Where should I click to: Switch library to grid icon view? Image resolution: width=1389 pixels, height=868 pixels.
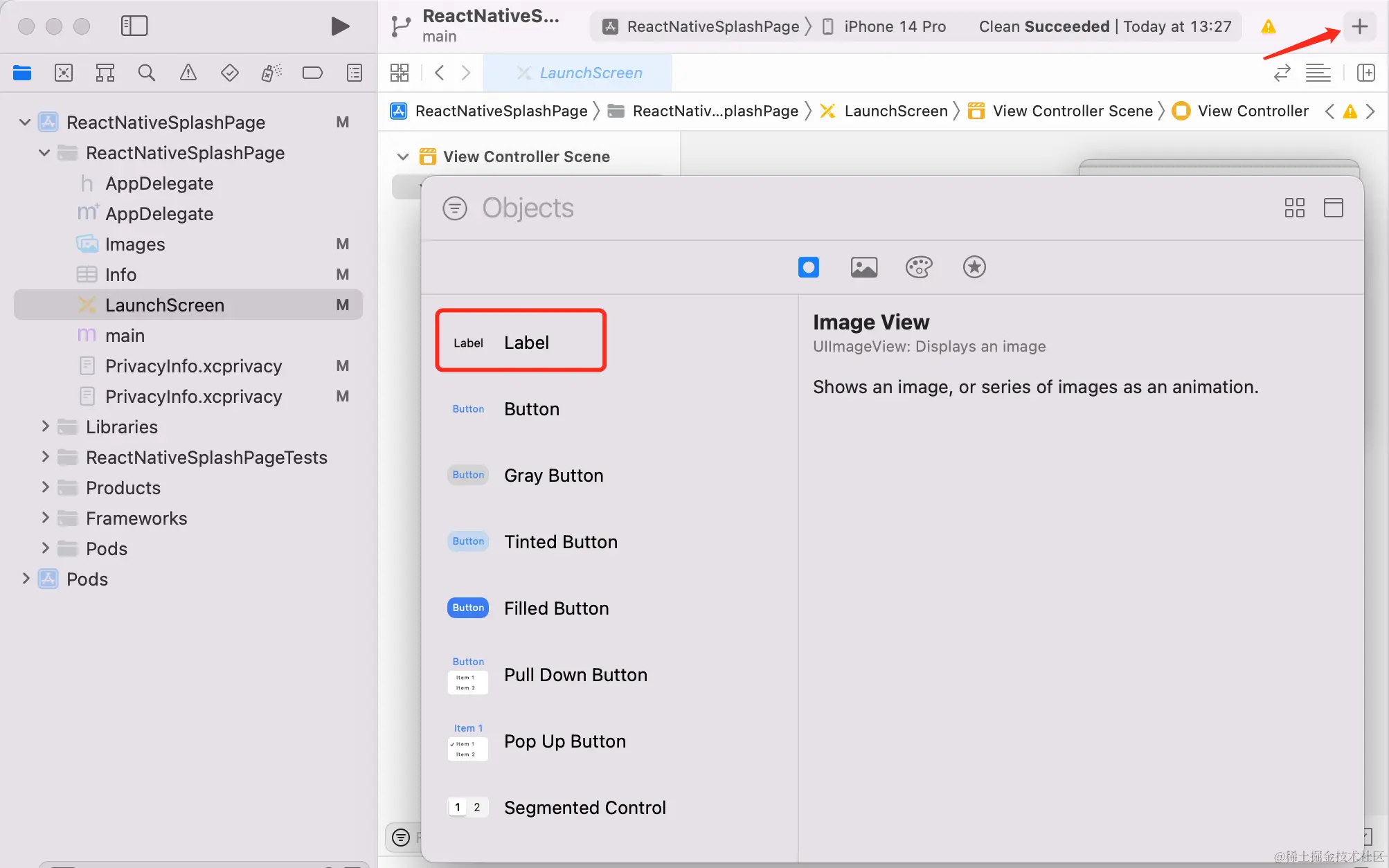click(x=1294, y=208)
